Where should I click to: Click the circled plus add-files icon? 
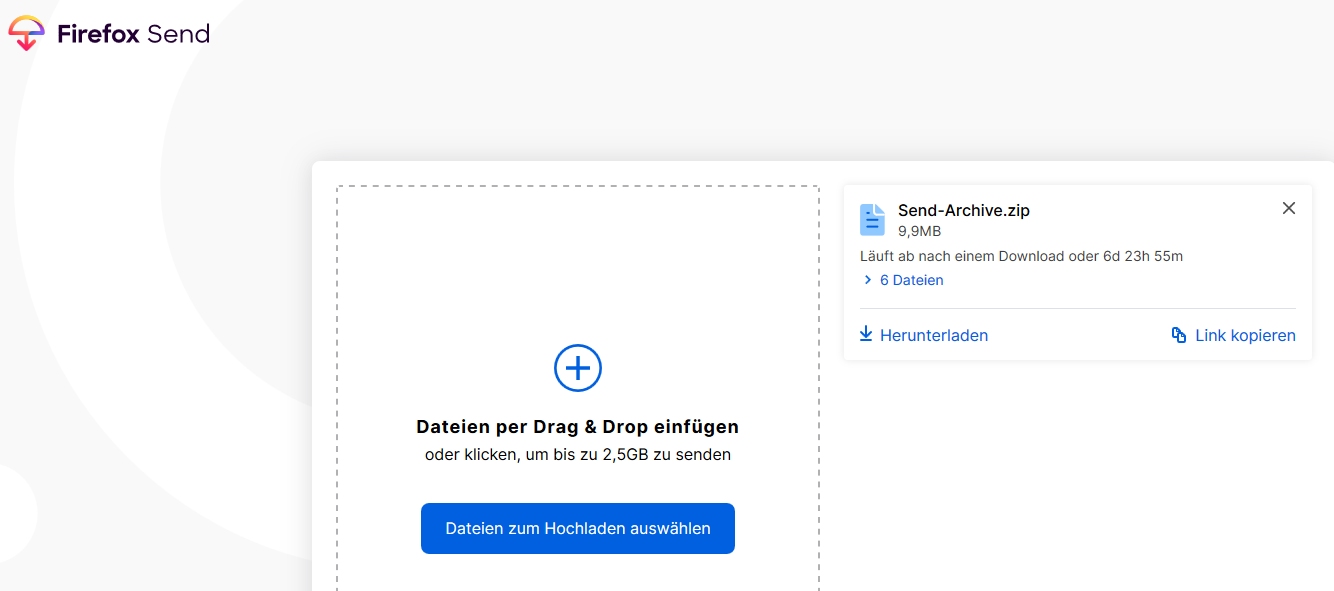[x=578, y=368]
